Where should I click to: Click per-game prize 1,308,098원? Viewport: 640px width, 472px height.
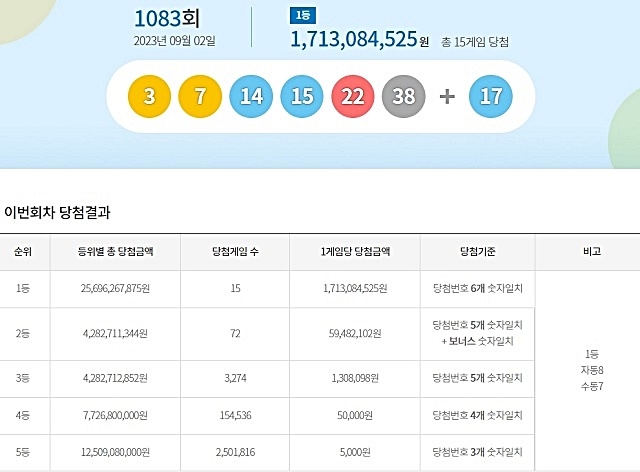355,378
